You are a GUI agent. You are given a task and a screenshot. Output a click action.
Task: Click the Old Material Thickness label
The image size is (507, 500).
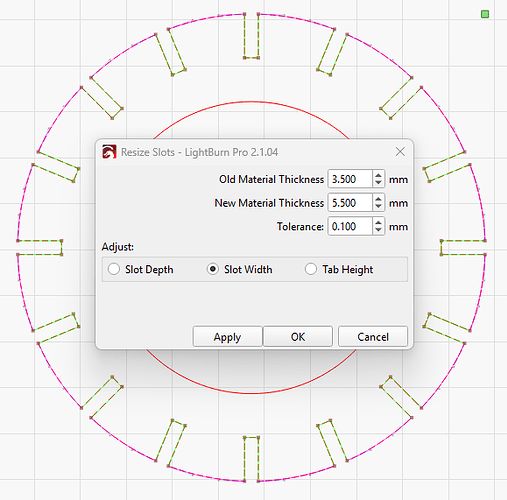pyautogui.click(x=271, y=179)
